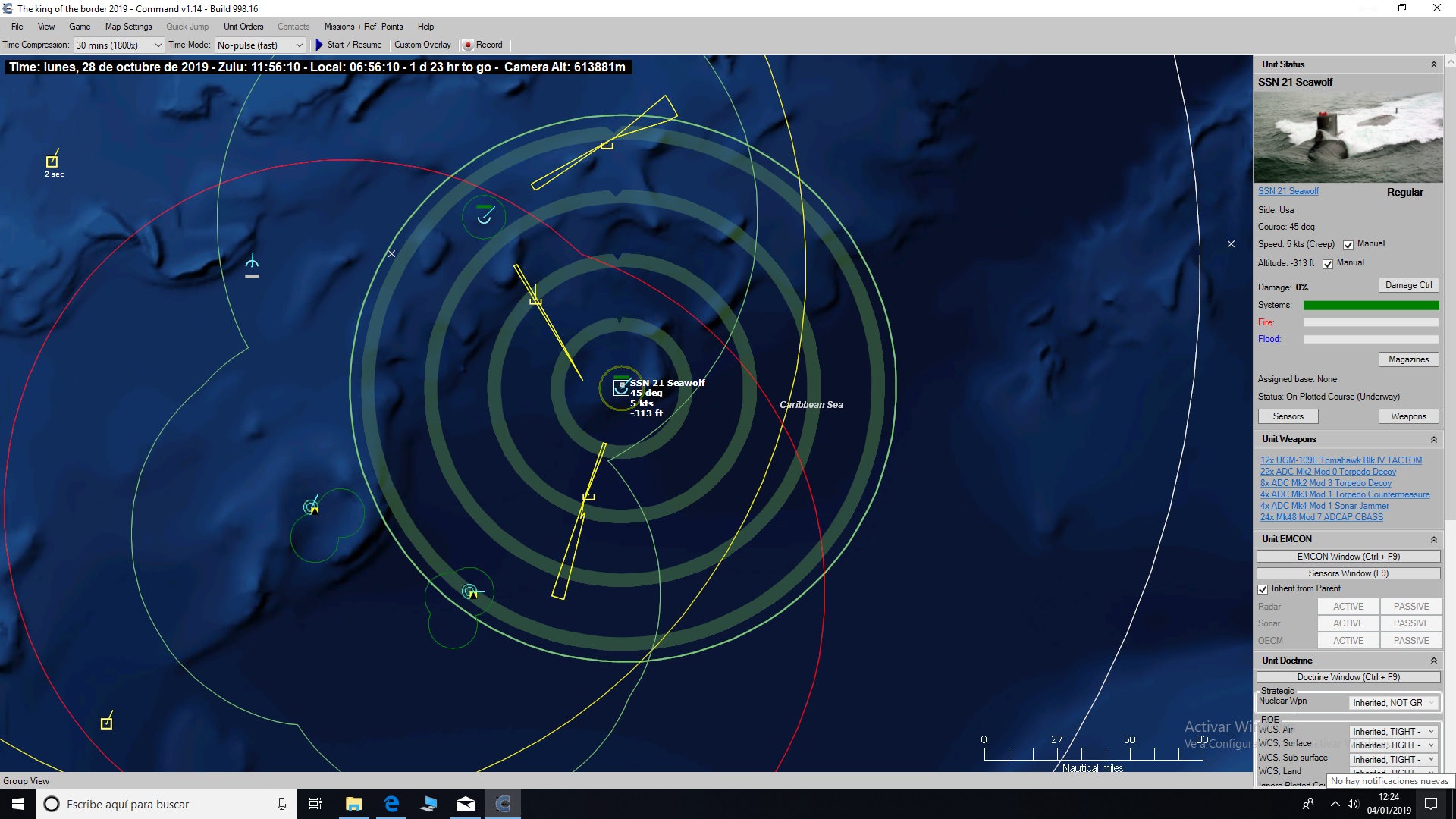Select the SSN 21 Seawolf icon on map
Screen dimensions: 1456x819
pyautogui.click(x=620, y=388)
